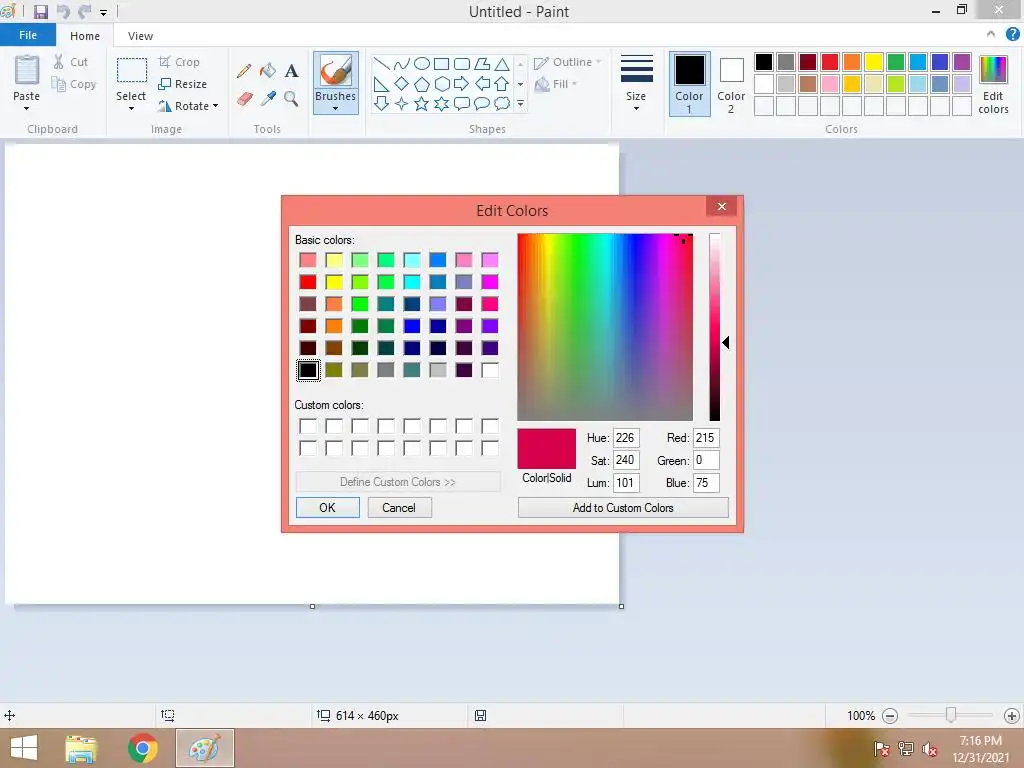Choose the Right arrow shape
1024x768 pixels.
tap(461, 84)
